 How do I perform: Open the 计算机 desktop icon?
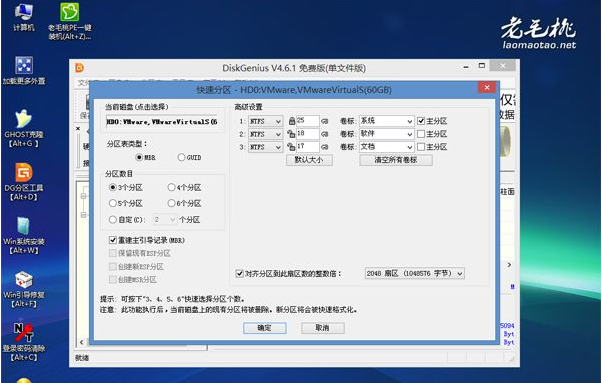point(24,17)
